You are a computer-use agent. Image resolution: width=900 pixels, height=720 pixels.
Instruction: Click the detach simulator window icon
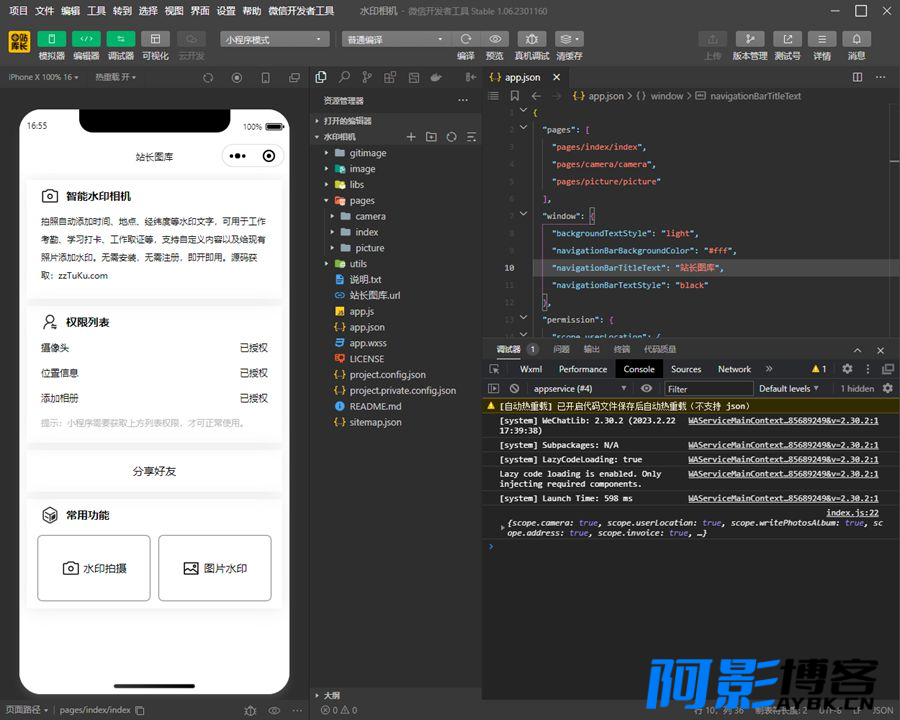(x=294, y=78)
